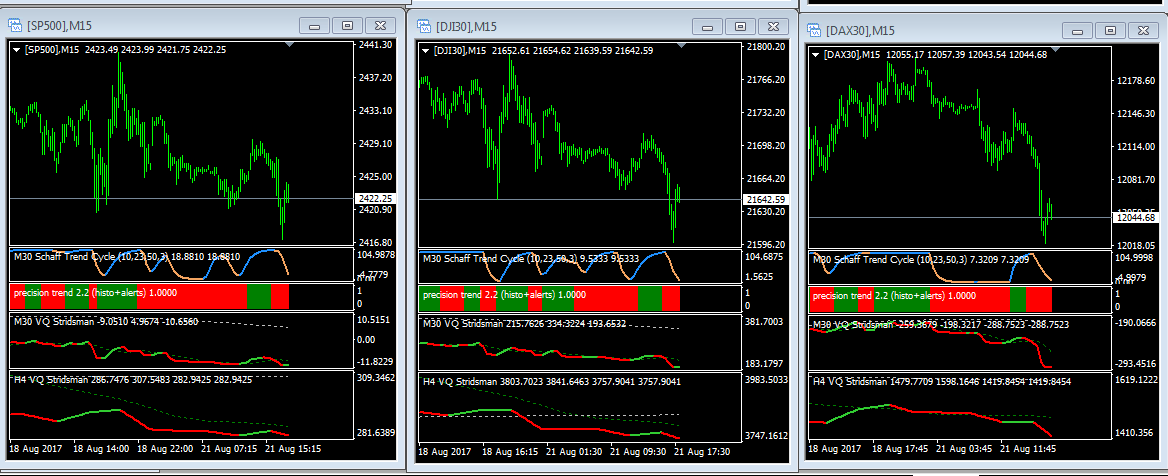Viewport: 1168px width, 476px height.
Task: Click the 21800.20 price on DJI30 scale
Action: coord(767,47)
